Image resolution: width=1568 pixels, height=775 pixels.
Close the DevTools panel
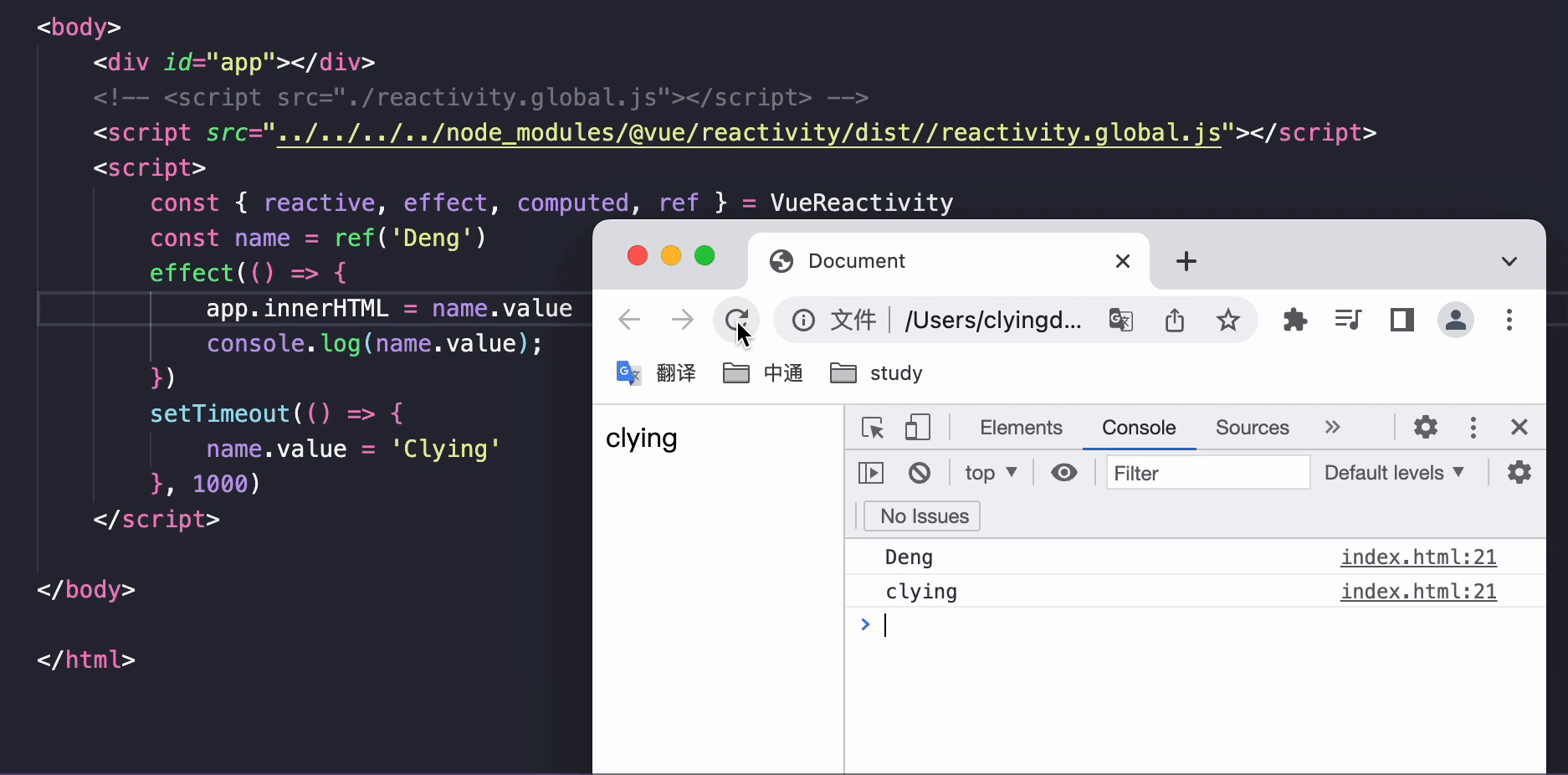coord(1519,428)
